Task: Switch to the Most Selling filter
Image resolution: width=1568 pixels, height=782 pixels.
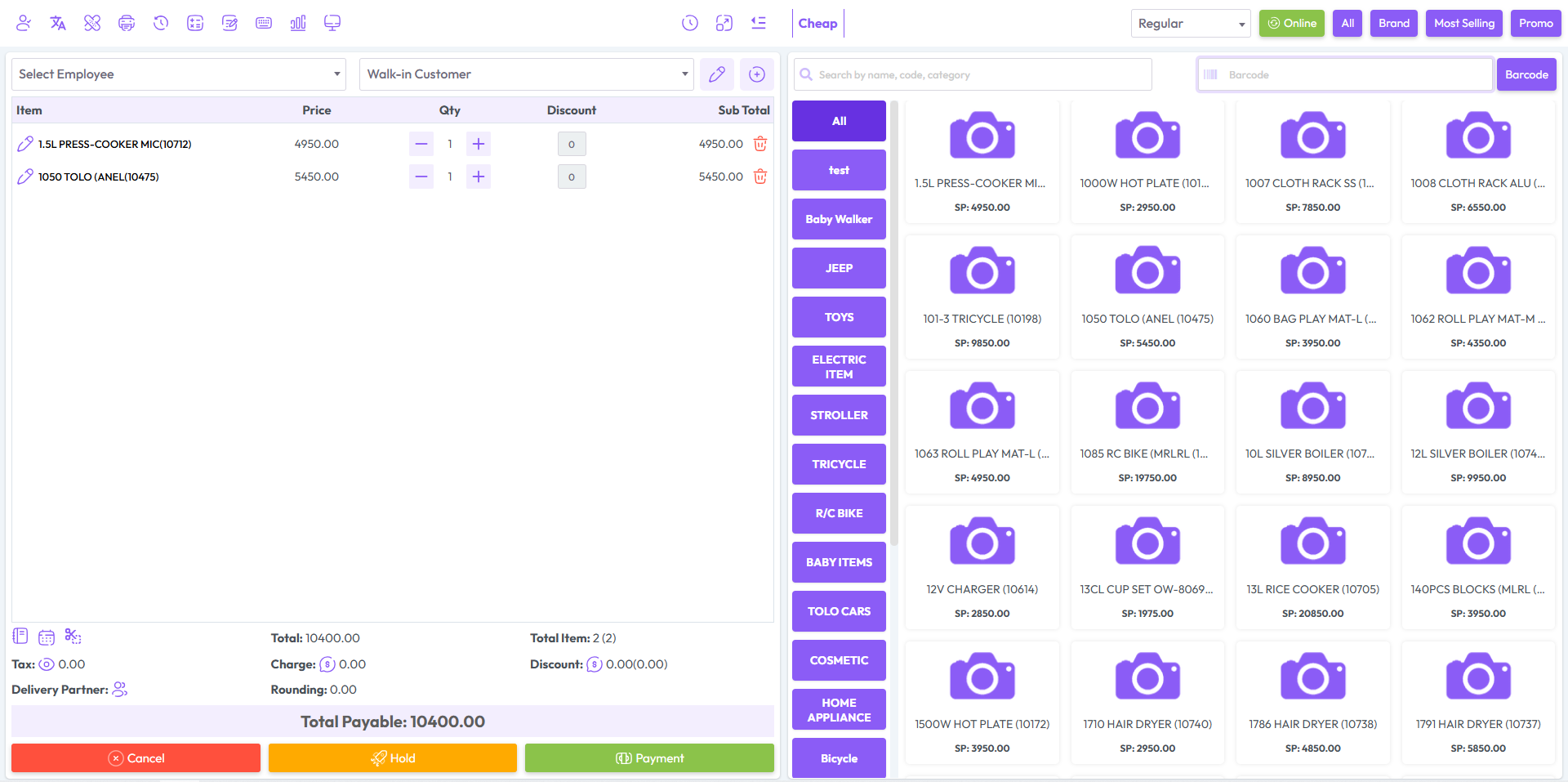Action: 1463,23
